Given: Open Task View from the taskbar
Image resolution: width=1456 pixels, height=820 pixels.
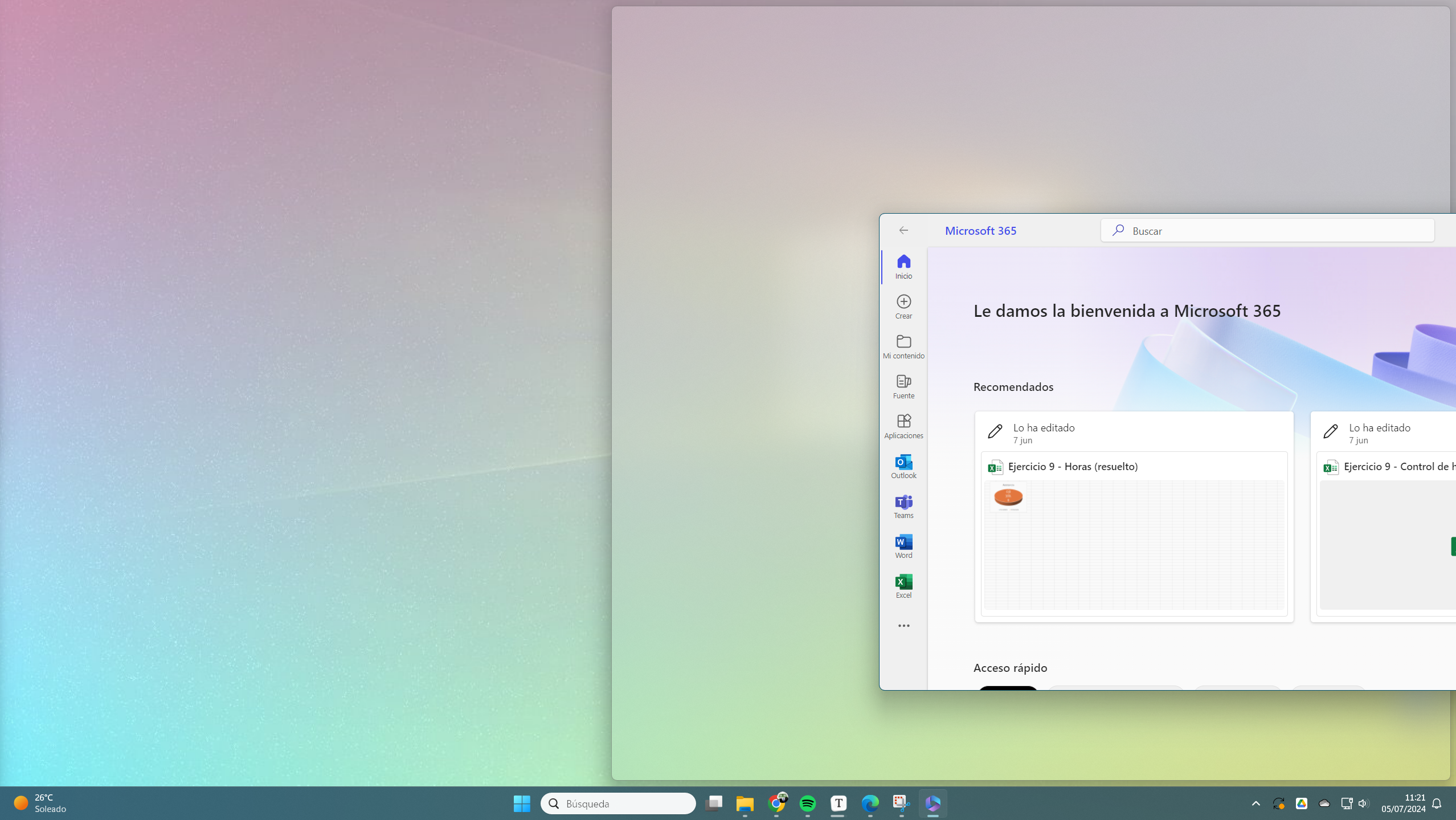Looking at the screenshot, I should click(713, 803).
